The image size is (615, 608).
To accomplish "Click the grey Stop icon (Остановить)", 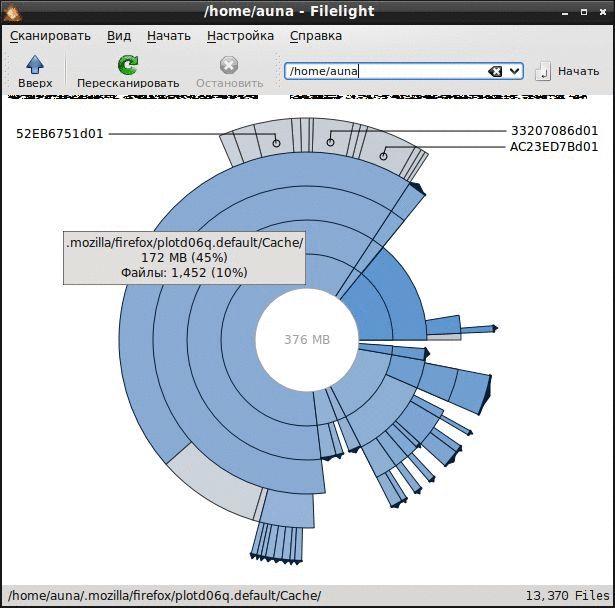I will click(229, 65).
